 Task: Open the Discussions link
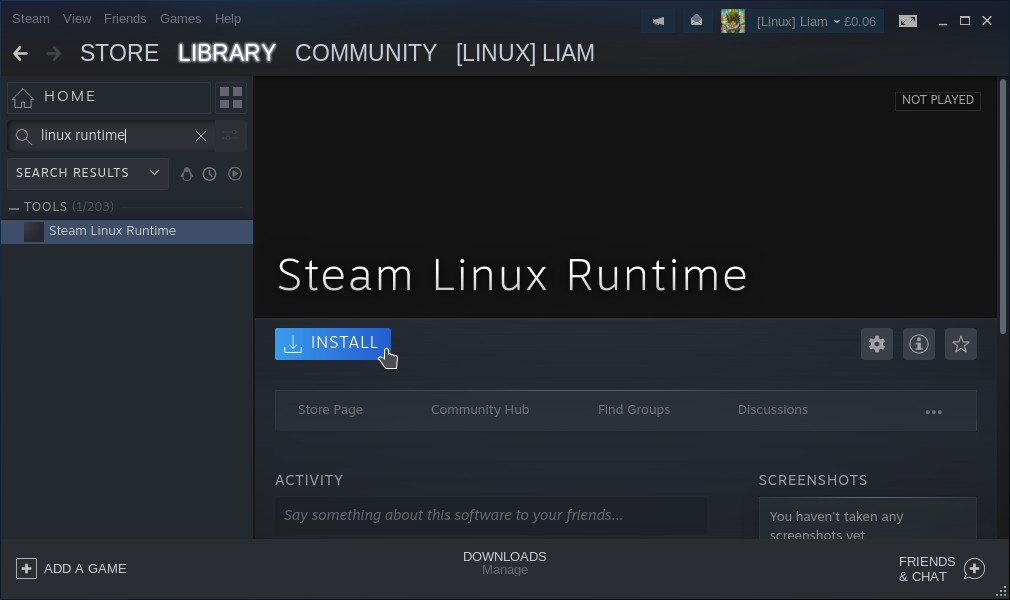[x=773, y=410]
